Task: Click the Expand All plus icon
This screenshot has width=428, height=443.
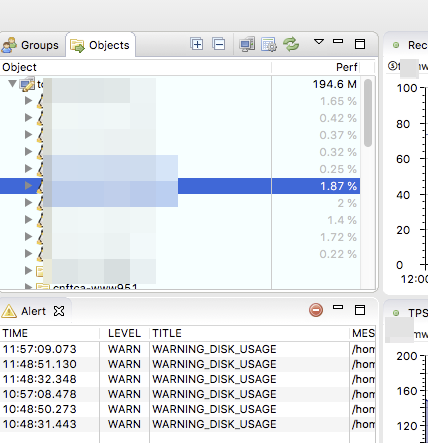Action: point(197,44)
